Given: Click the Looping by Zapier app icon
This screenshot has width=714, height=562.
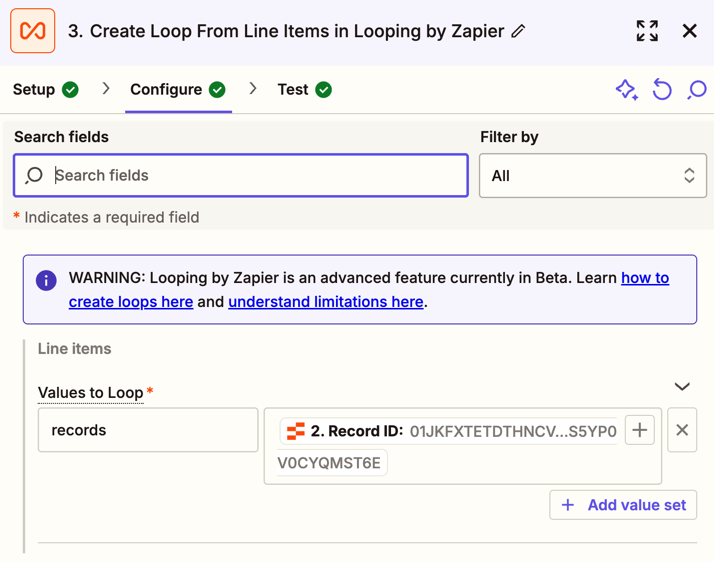Looking at the screenshot, I should click(33, 31).
